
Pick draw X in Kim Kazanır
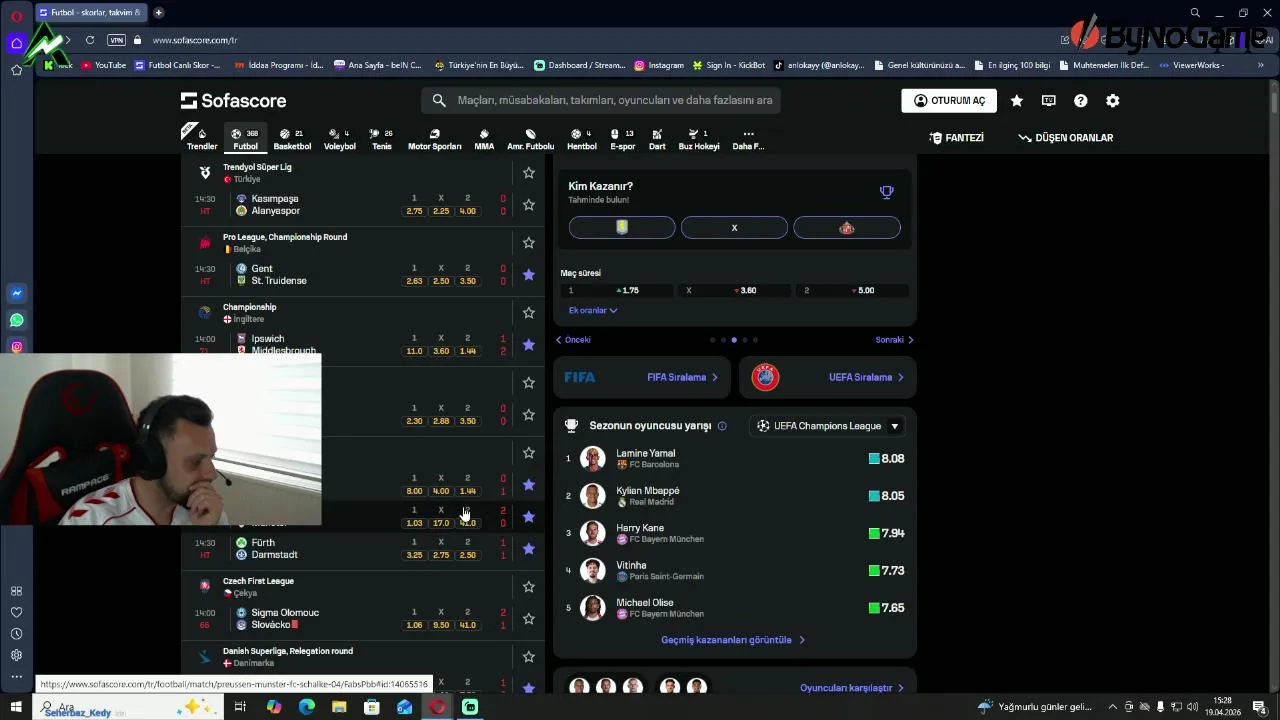734,228
